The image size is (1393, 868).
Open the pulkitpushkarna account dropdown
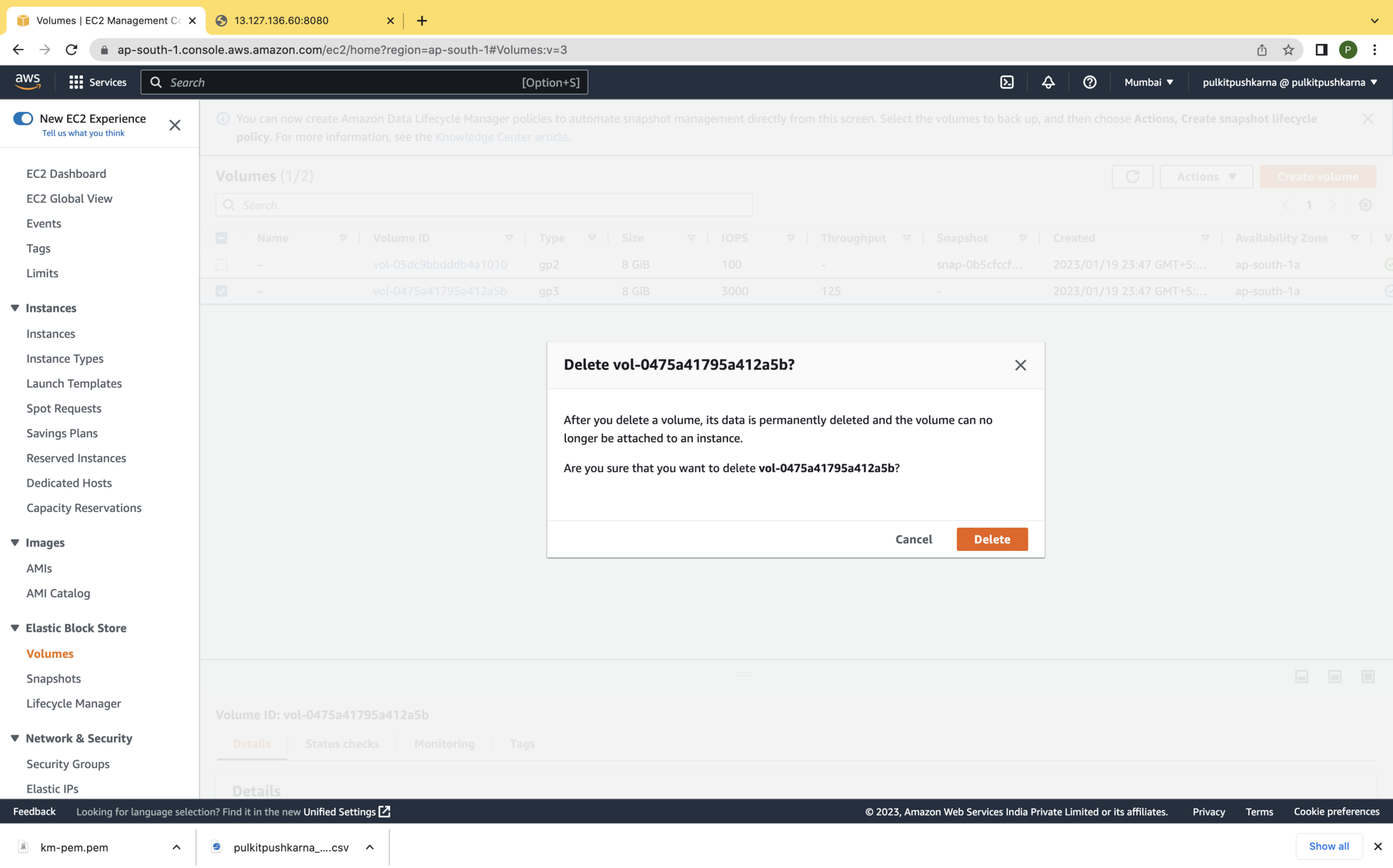1289,82
